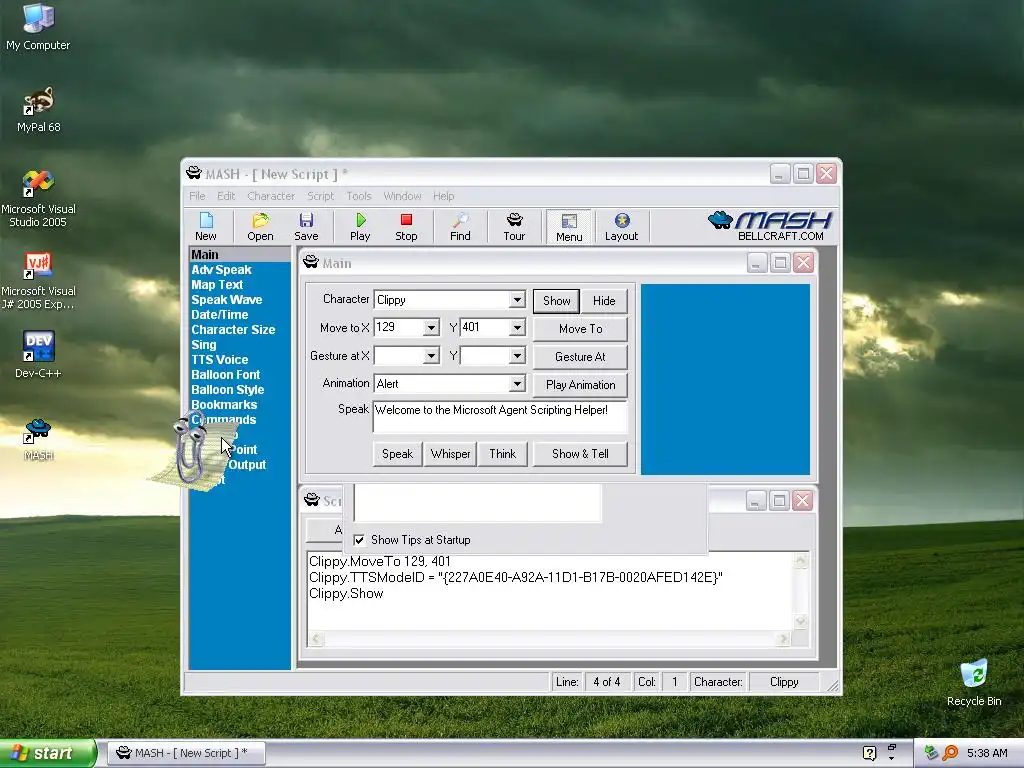The image size is (1024, 768).
Task: Open the Help menu
Action: [443, 196]
